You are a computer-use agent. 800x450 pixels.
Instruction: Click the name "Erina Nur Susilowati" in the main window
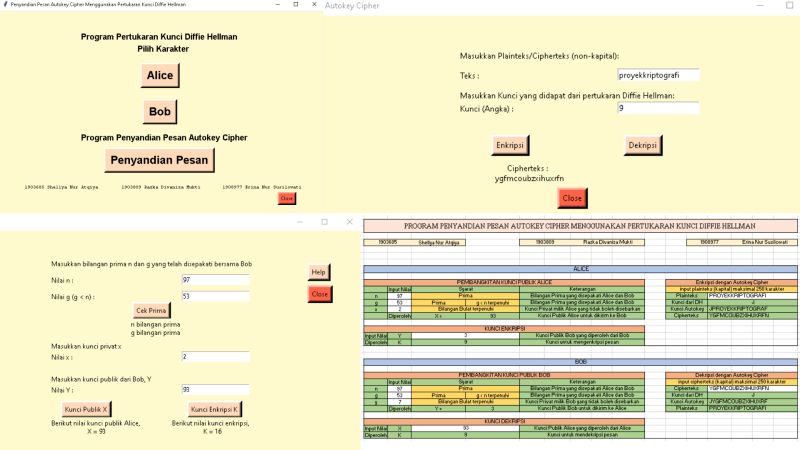click(x=273, y=187)
